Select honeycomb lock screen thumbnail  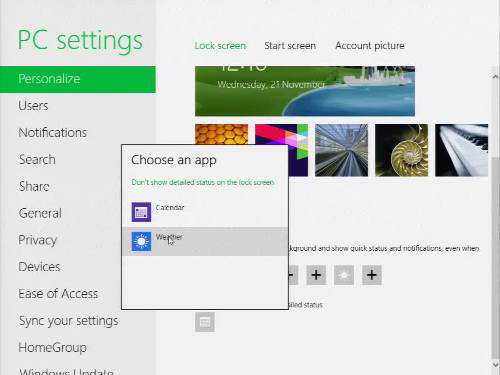pyautogui.click(x=221, y=134)
